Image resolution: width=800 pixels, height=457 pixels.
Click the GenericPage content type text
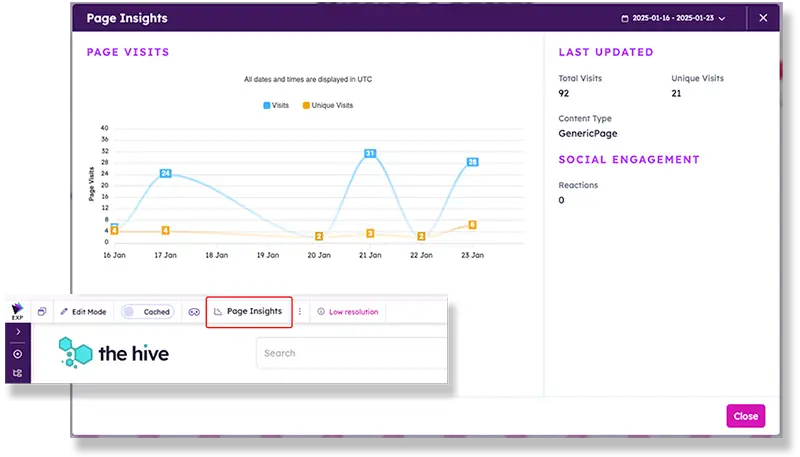588,134
